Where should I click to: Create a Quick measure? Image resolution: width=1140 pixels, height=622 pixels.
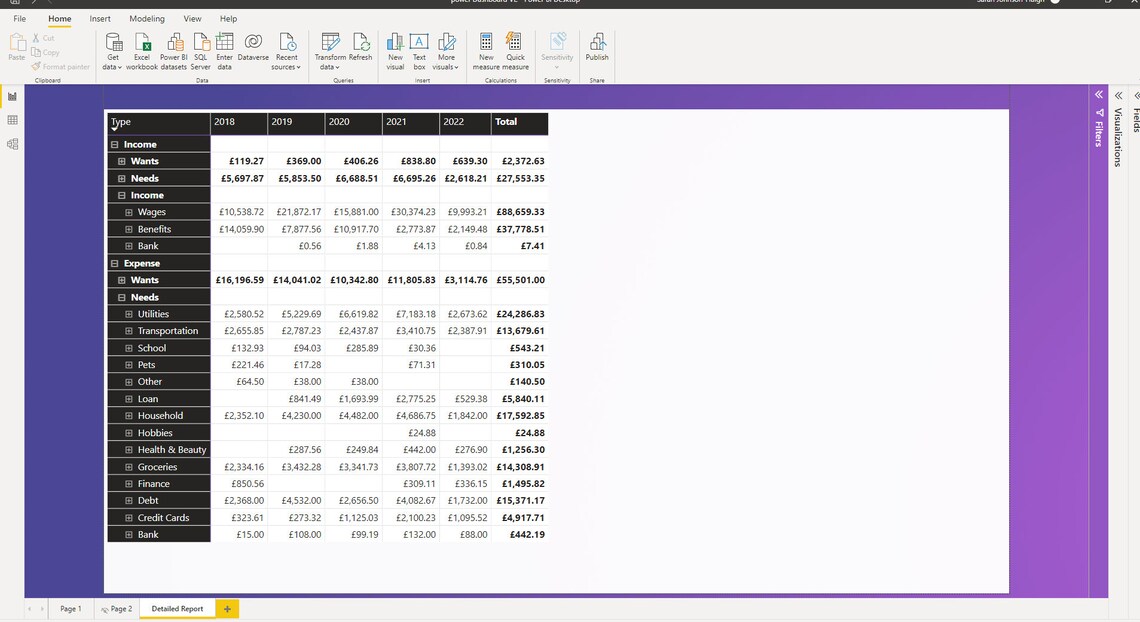click(513, 50)
